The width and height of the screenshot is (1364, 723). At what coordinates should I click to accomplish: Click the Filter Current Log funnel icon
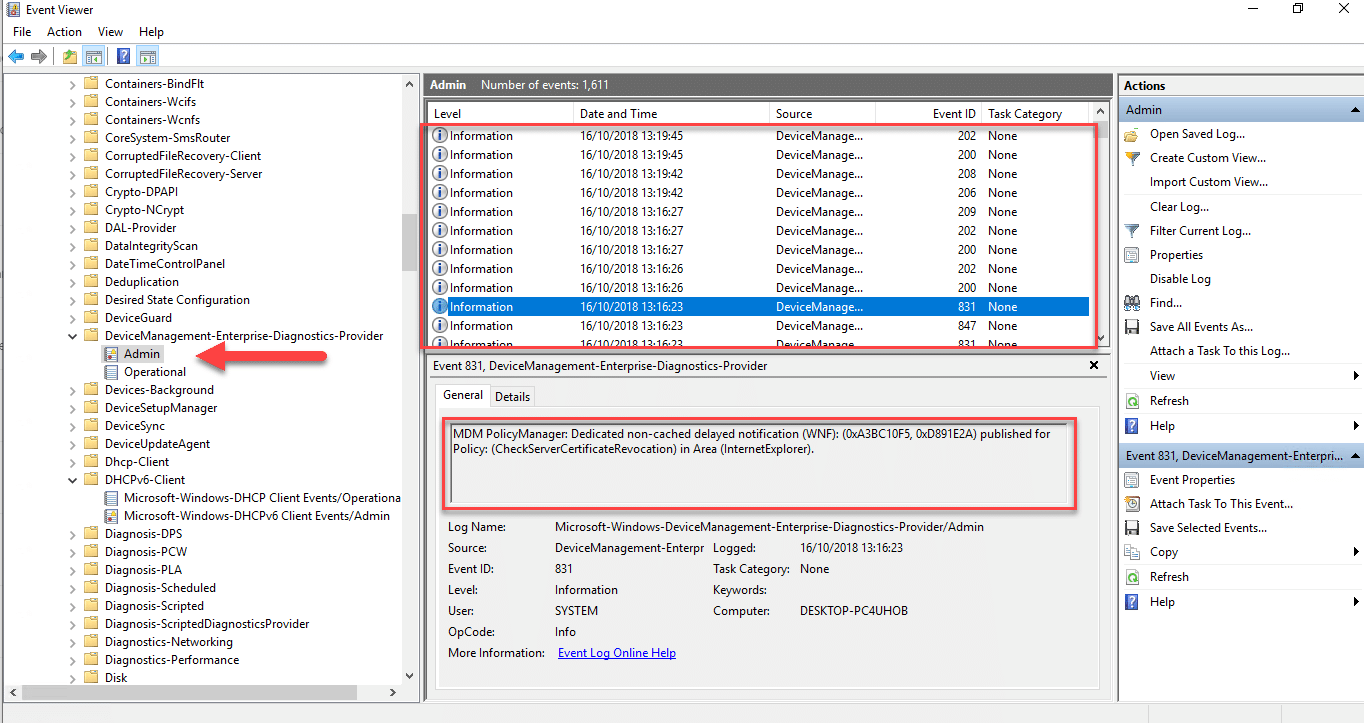[1132, 231]
